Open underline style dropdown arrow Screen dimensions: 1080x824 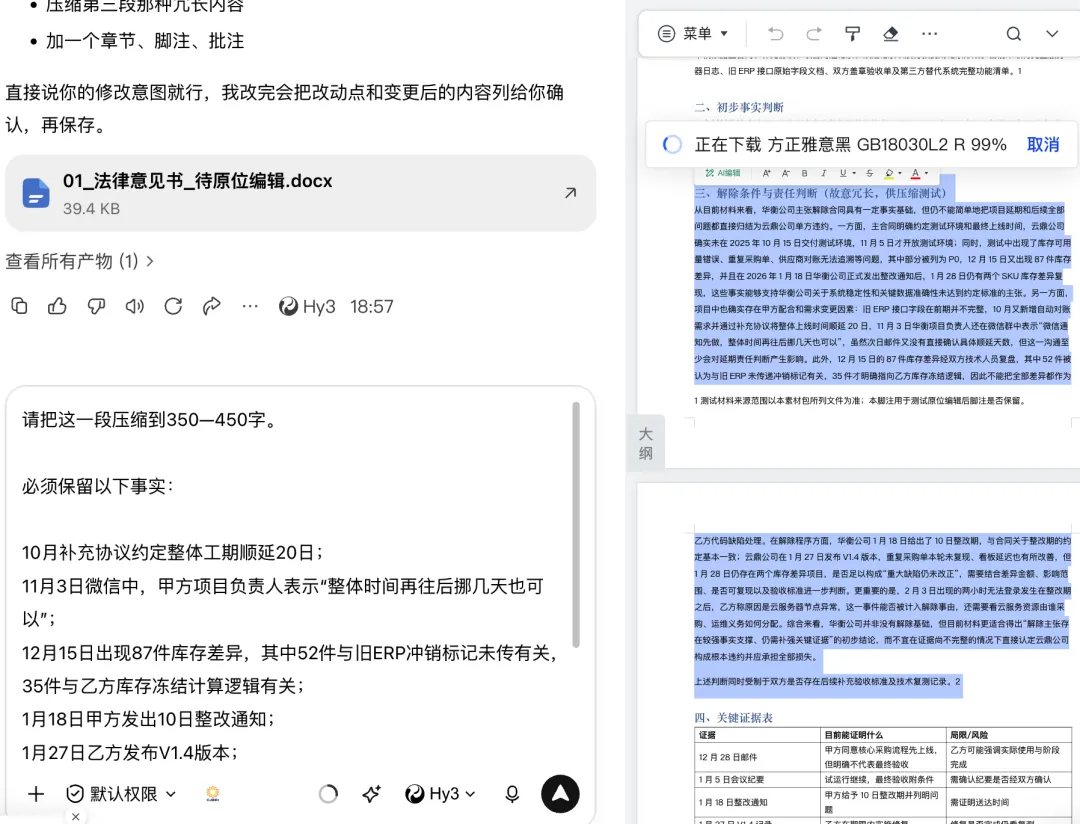pyautogui.click(x=854, y=174)
